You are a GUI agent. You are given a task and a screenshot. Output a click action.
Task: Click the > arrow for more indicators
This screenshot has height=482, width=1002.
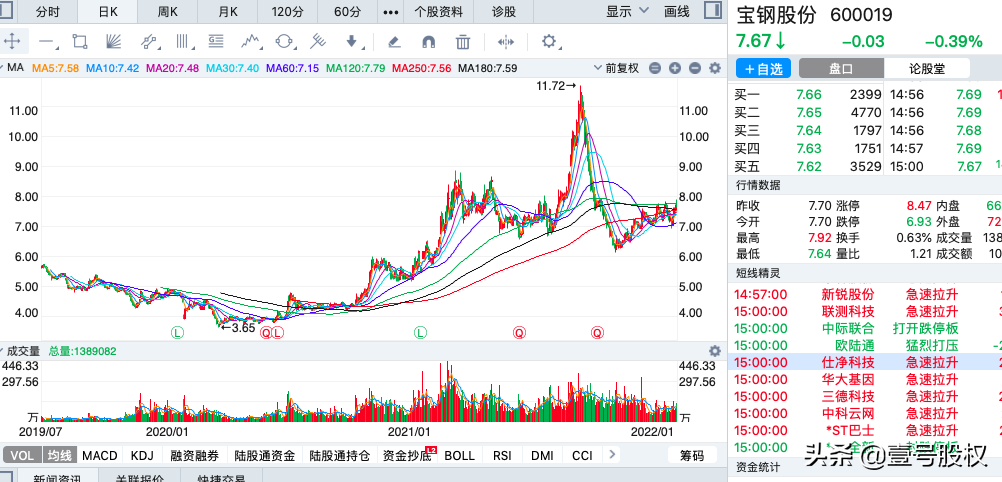click(x=612, y=455)
